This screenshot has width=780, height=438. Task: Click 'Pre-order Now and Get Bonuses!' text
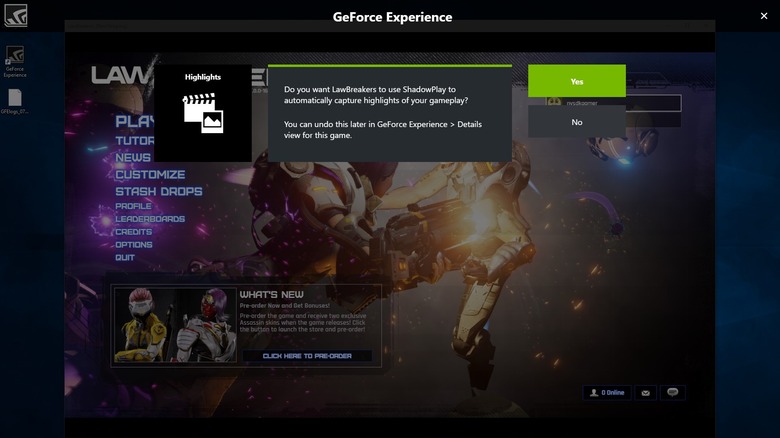285,306
